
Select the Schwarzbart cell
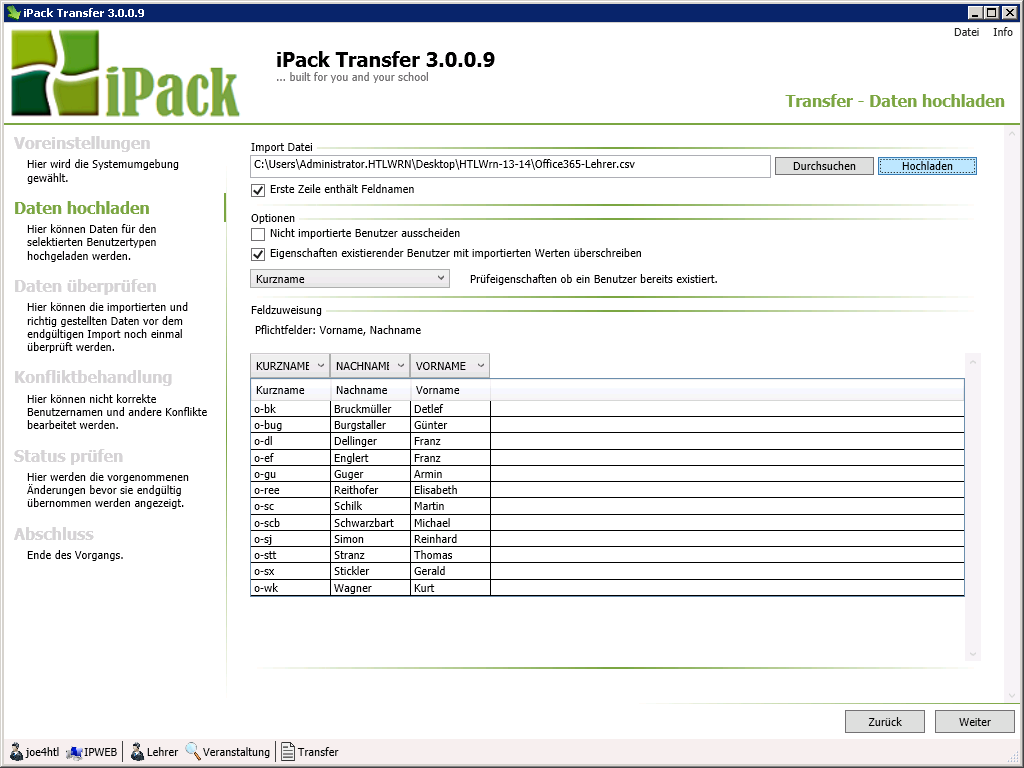[x=370, y=523]
